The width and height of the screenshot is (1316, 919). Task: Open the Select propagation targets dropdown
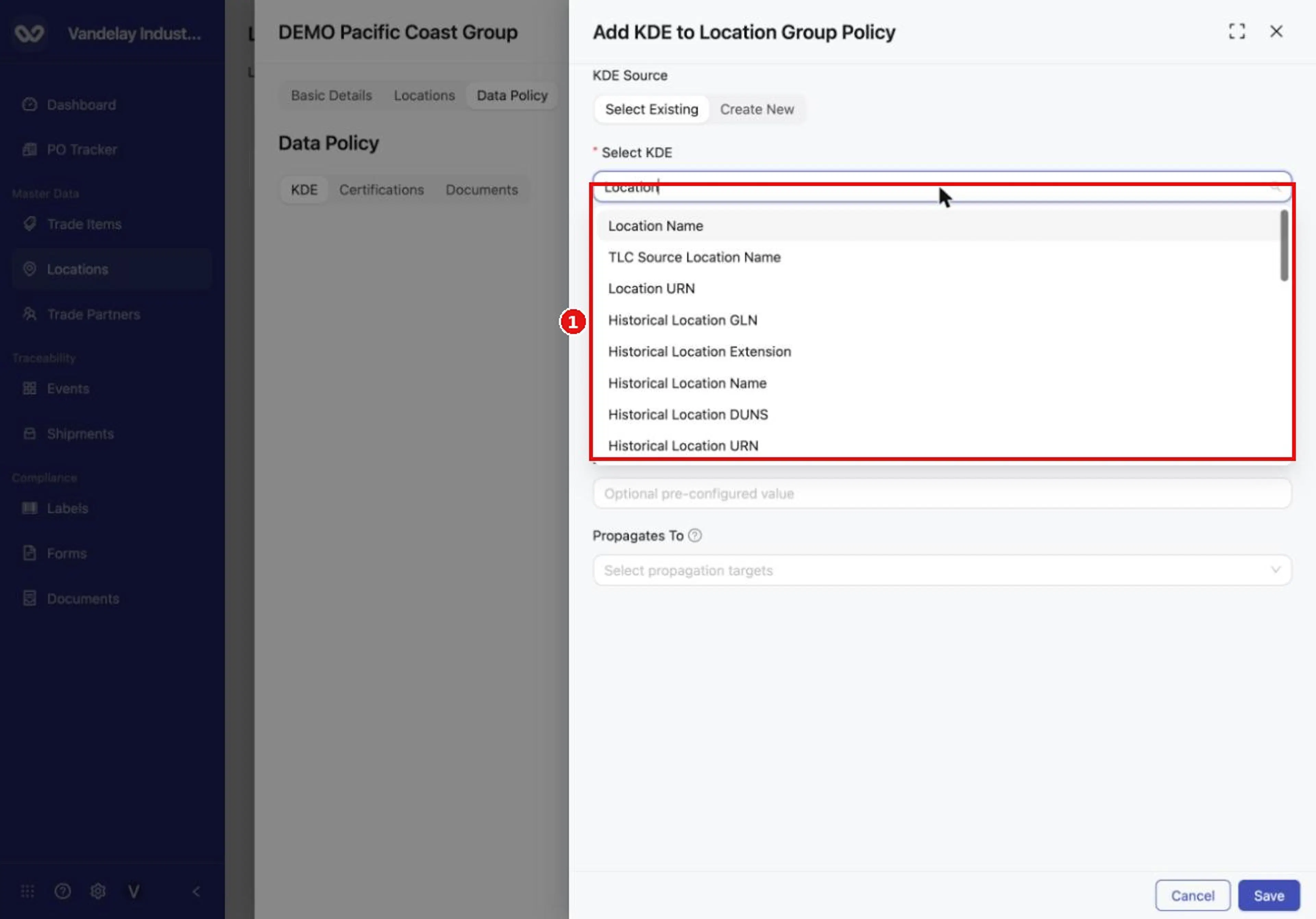coord(942,570)
